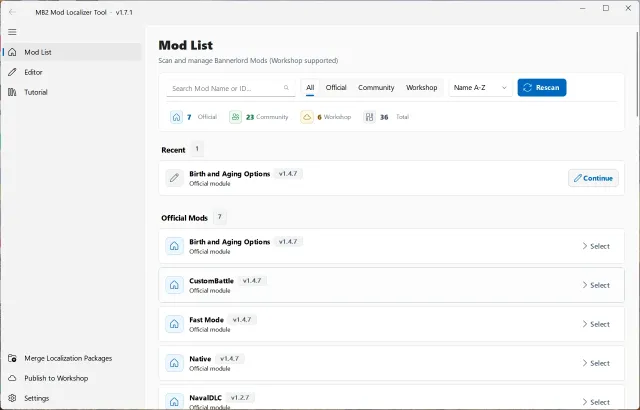Open Publish to Workshop

coord(72,378)
